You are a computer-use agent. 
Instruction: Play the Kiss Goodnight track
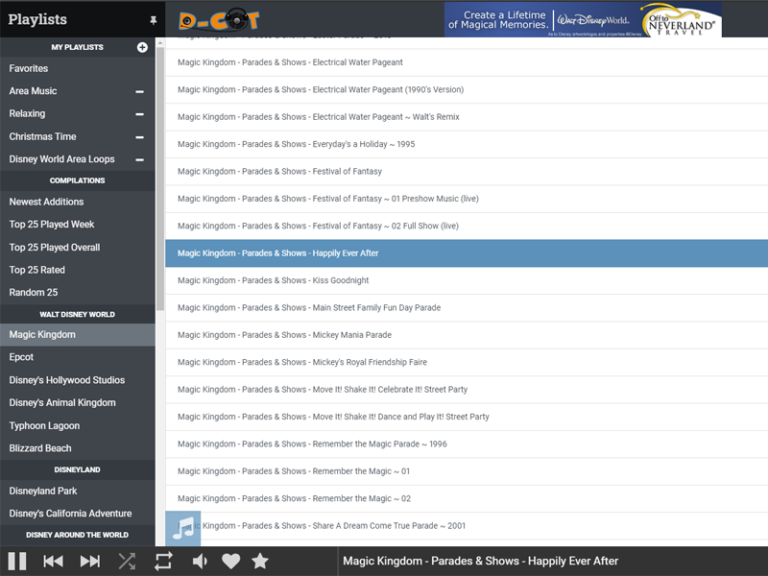(x=273, y=280)
